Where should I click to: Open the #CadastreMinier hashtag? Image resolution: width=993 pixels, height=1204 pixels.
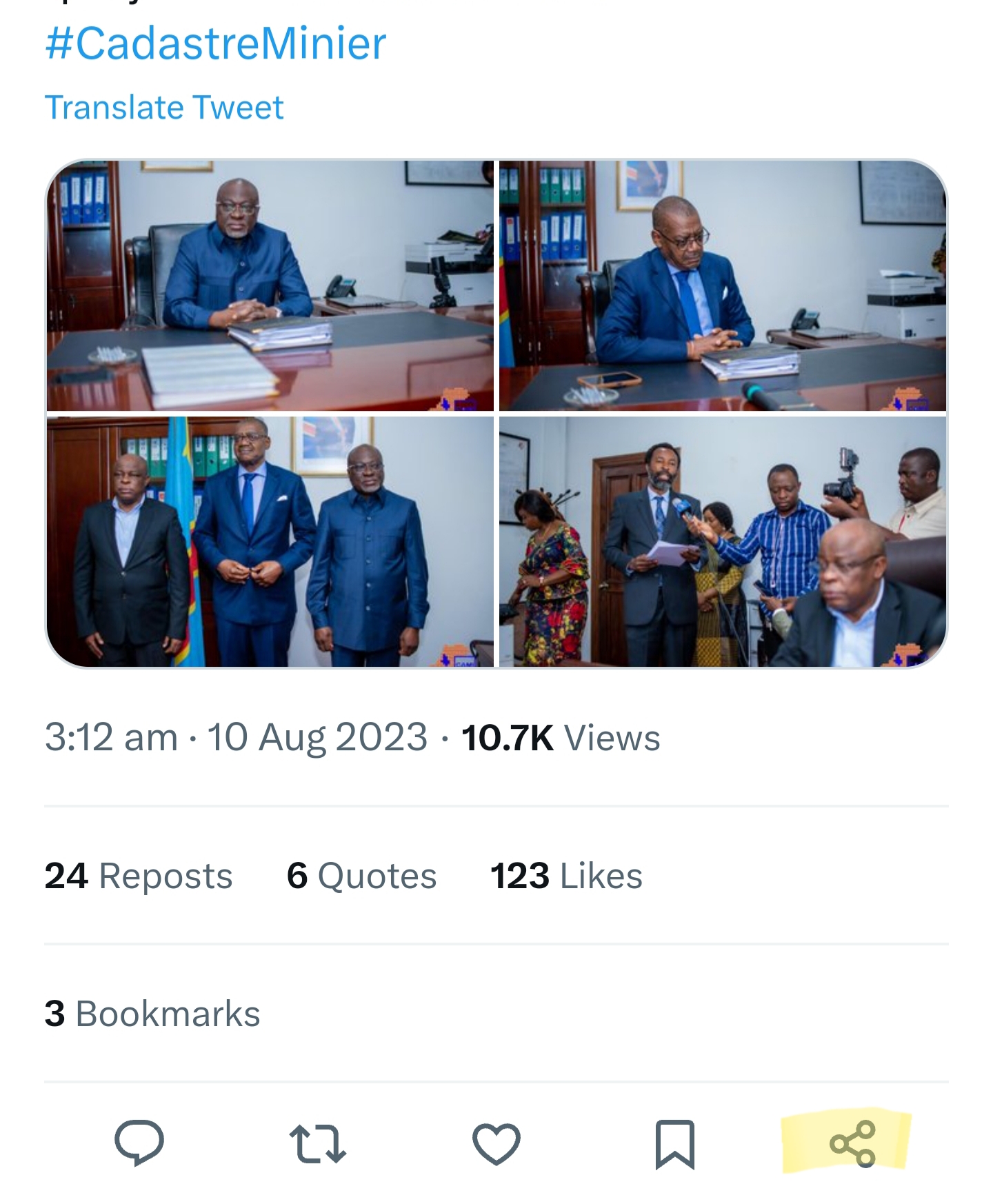(215, 43)
